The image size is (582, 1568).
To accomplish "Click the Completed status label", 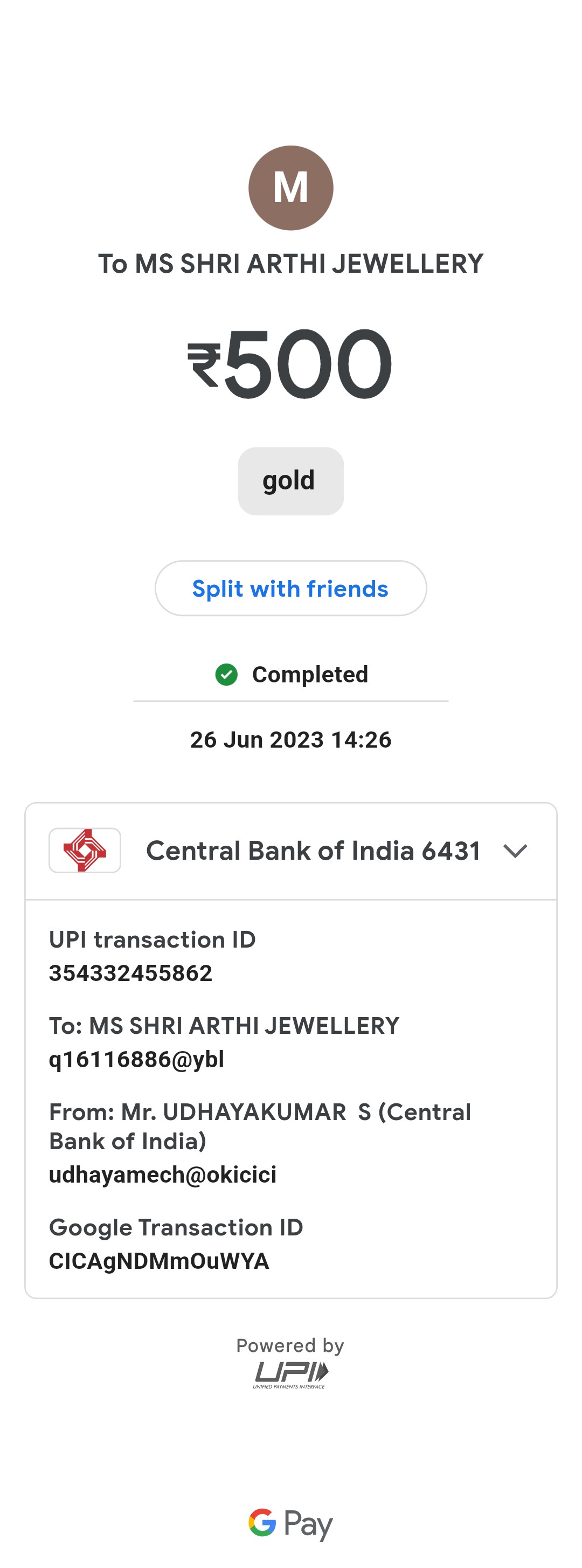I will coord(310,674).
